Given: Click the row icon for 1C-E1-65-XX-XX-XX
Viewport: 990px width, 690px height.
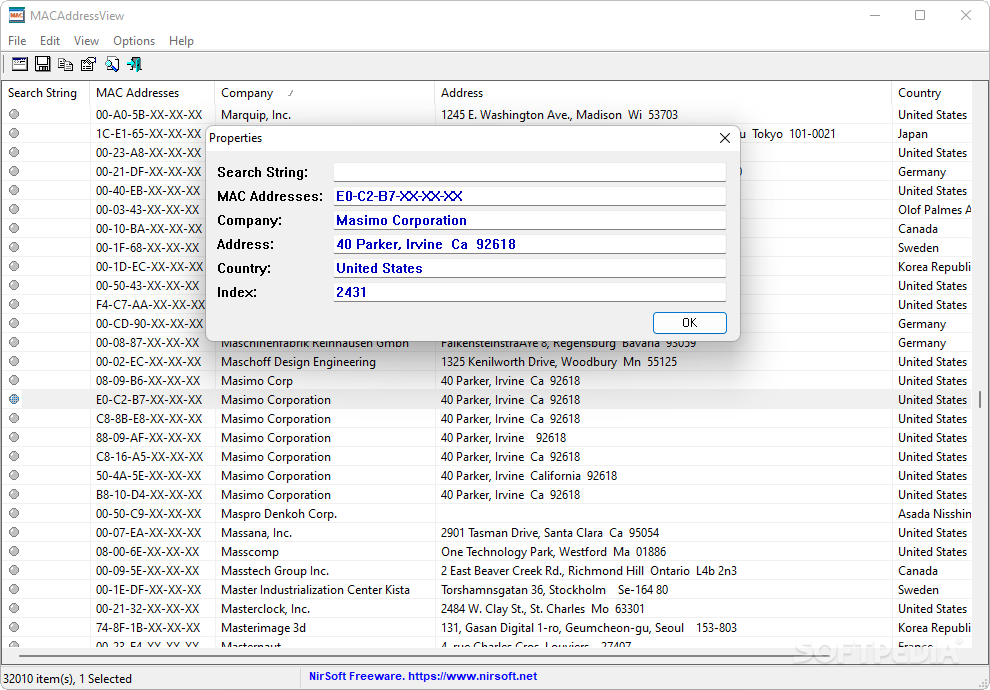Looking at the screenshot, I should click(14, 133).
